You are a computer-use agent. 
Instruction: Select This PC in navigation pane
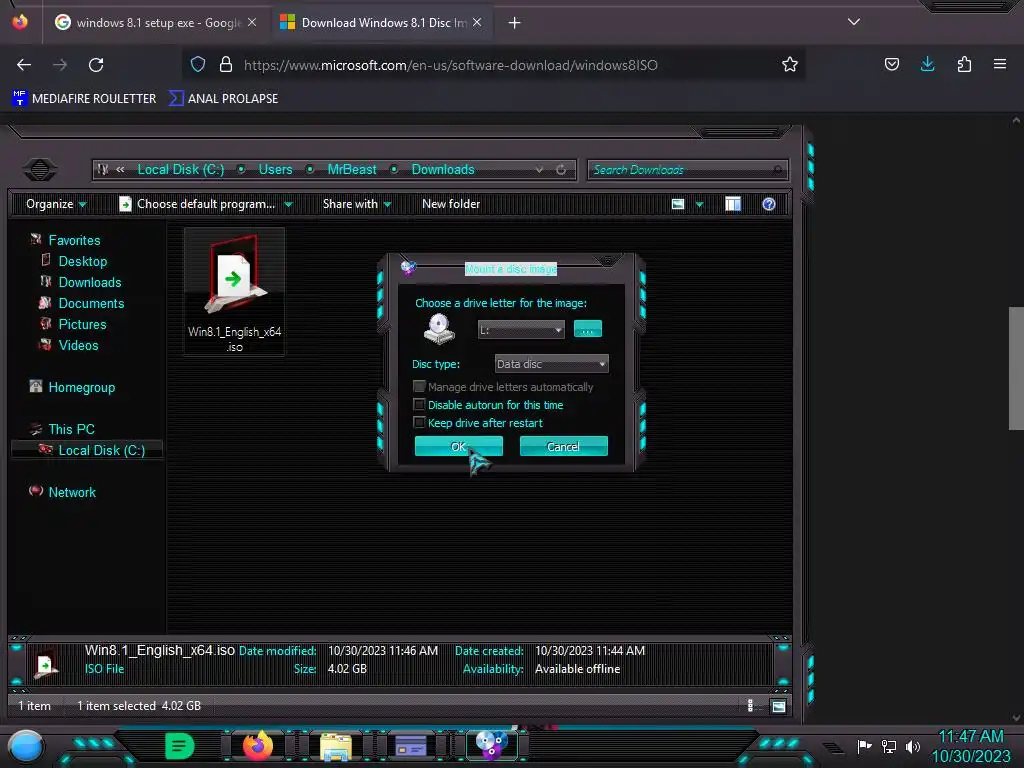71,429
